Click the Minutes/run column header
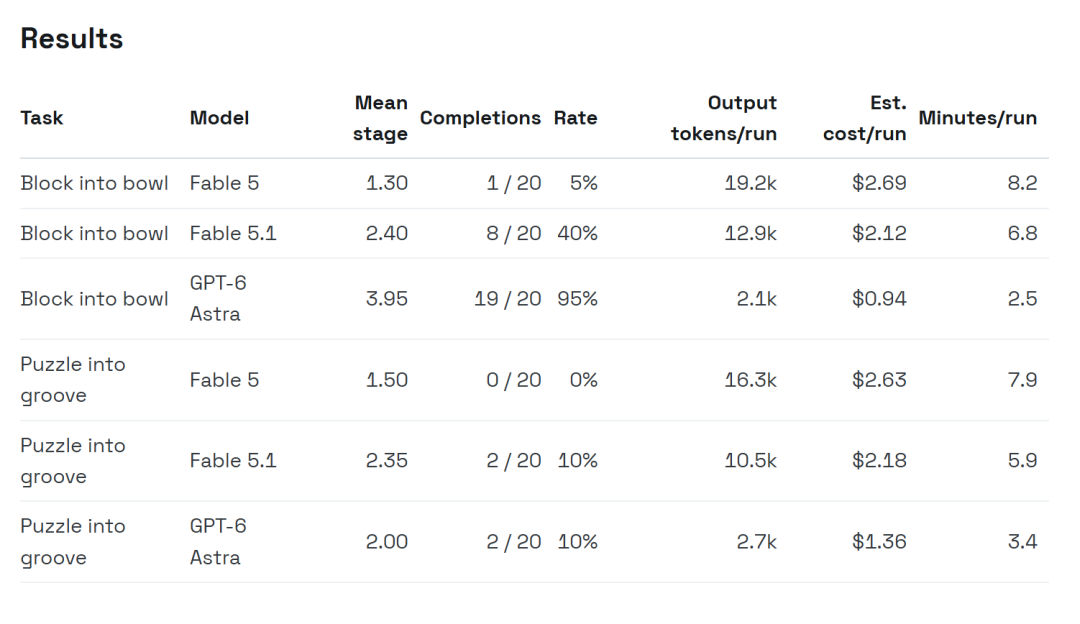The image size is (1080, 624). pyautogui.click(x=977, y=118)
